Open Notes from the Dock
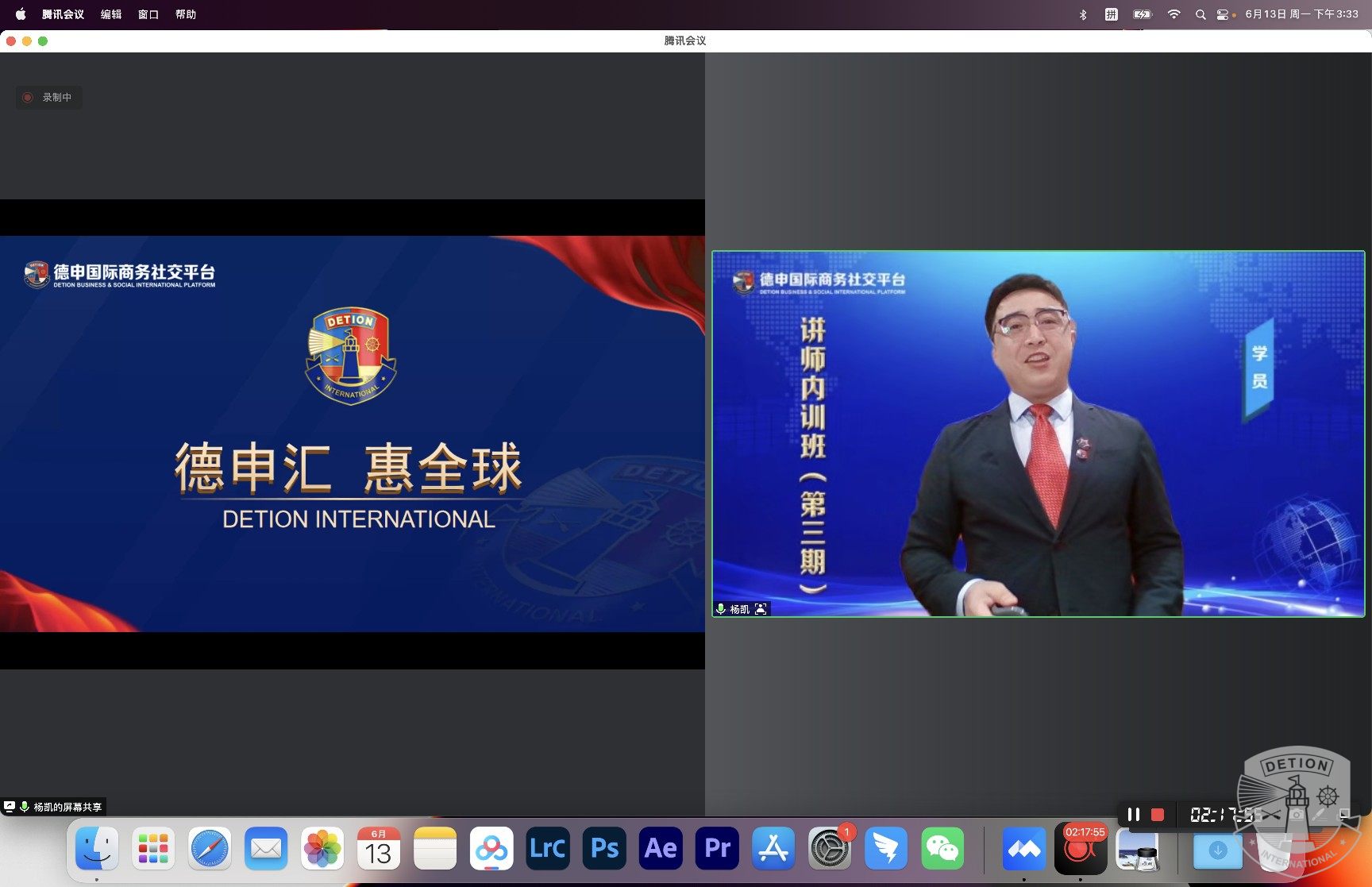This screenshot has width=1372, height=887. tap(435, 849)
